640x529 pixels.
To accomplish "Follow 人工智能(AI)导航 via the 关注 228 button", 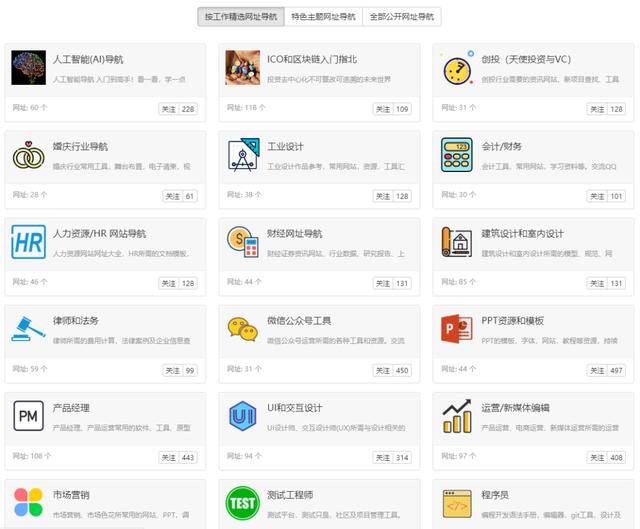I will pyautogui.click(x=178, y=109).
